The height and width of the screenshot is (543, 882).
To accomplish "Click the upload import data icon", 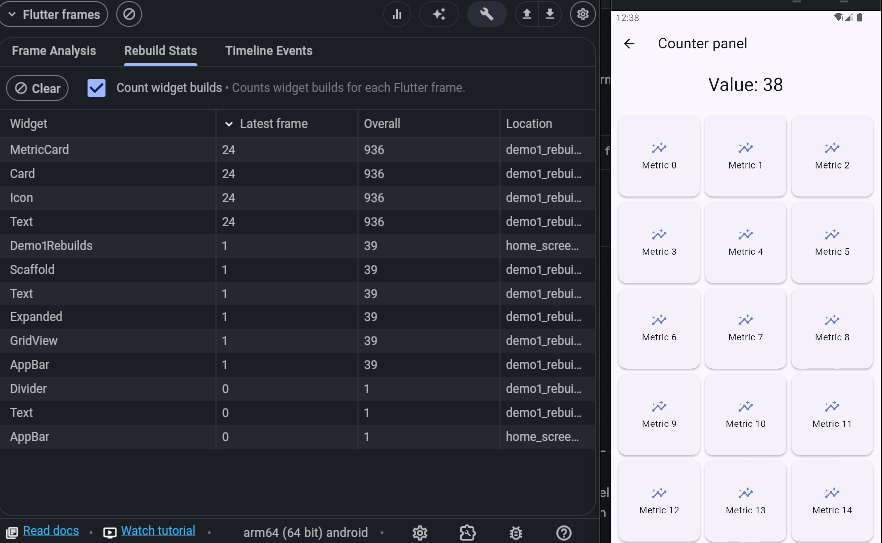I will [x=527, y=15].
